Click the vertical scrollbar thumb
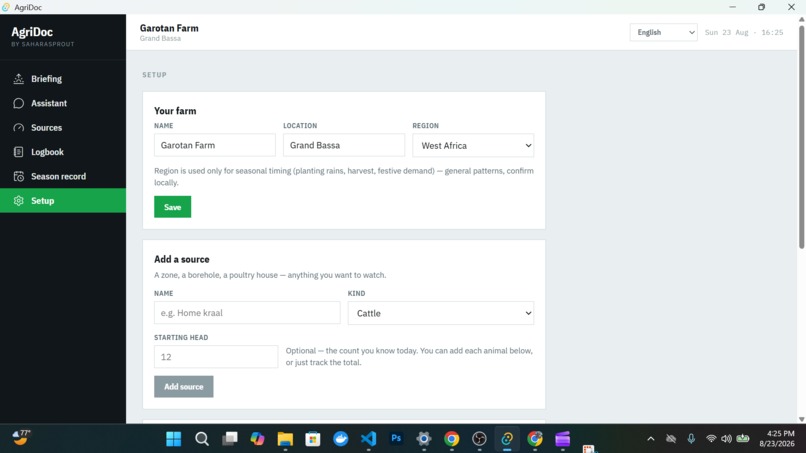The image size is (806, 453). [x=801, y=136]
